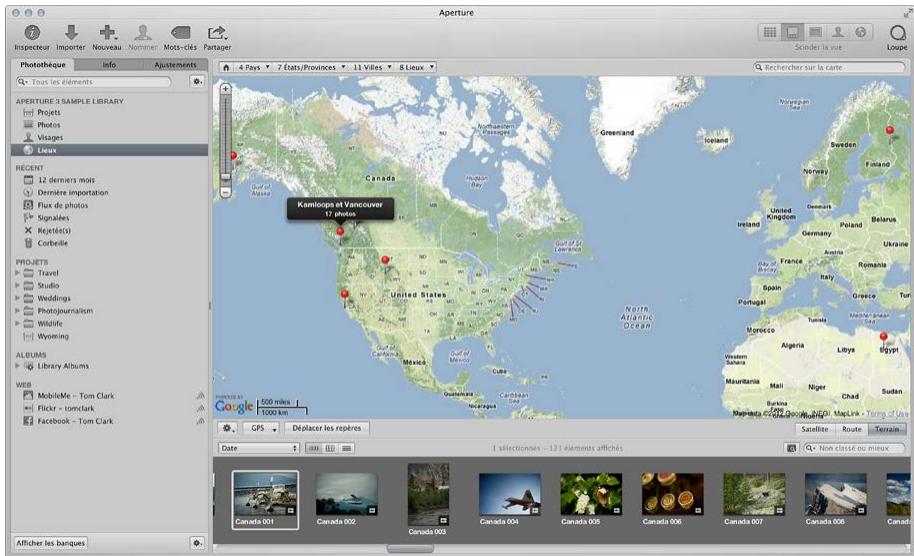Open the Inspecteur panel
Viewport: 914px width, 556px height.
tap(31, 37)
